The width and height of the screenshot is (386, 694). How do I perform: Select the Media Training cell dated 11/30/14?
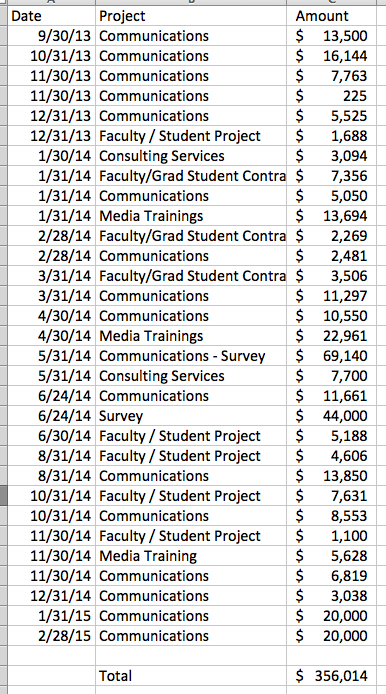tap(191, 555)
